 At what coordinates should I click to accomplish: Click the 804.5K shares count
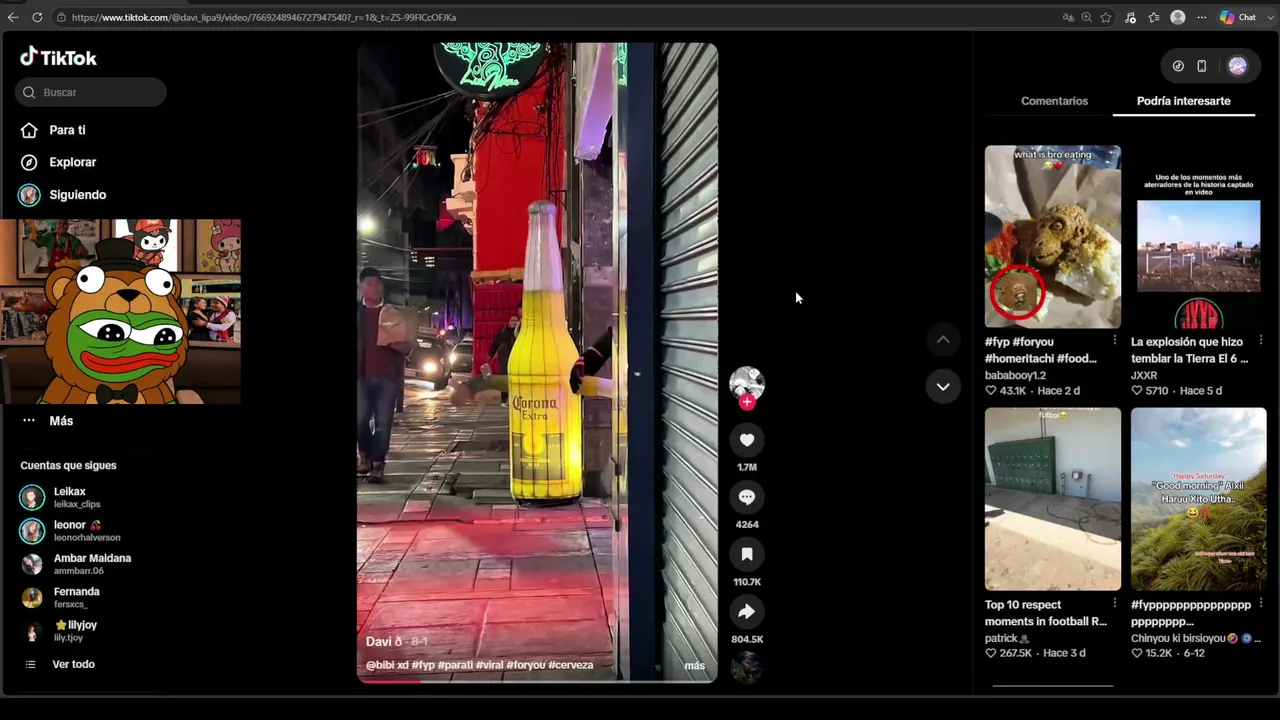tap(747, 639)
